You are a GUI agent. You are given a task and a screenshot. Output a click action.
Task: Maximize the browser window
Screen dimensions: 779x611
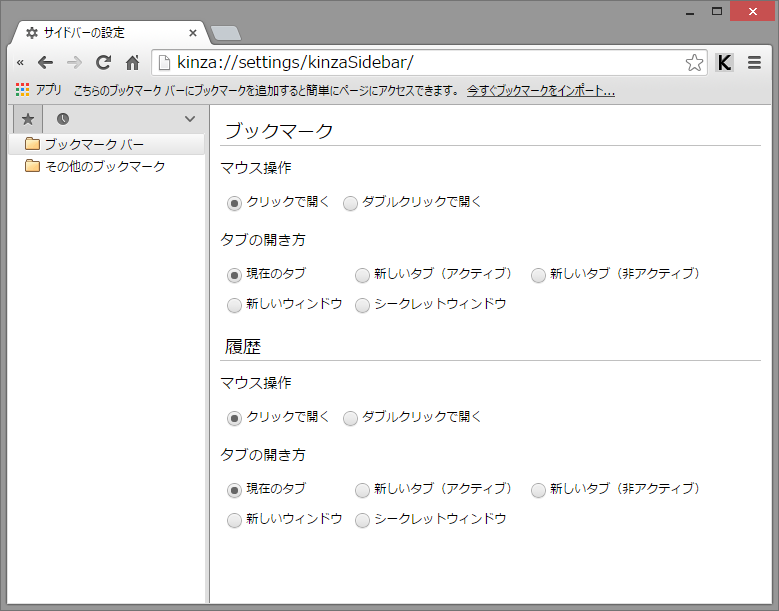pos(716,11)
